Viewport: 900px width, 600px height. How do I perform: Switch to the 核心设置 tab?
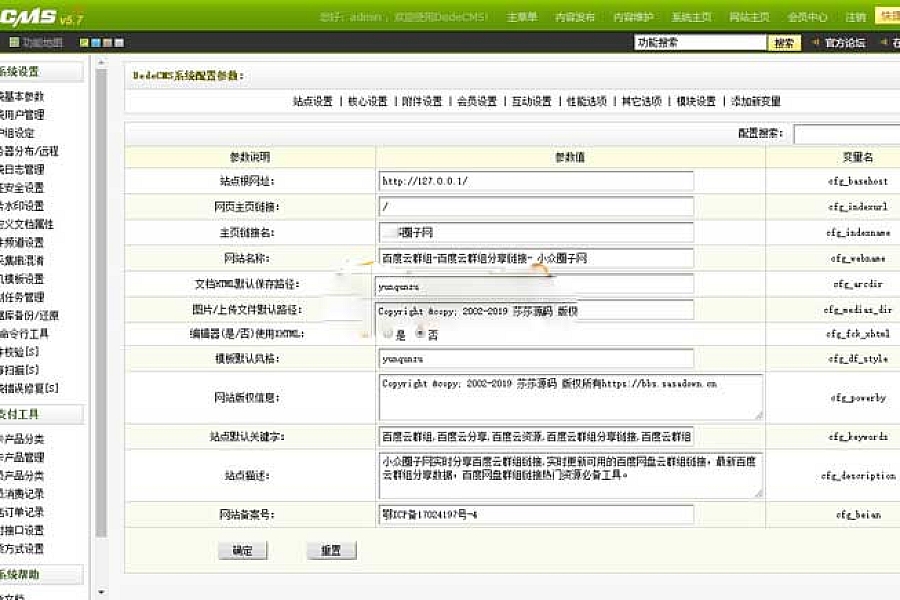[367, 101]
